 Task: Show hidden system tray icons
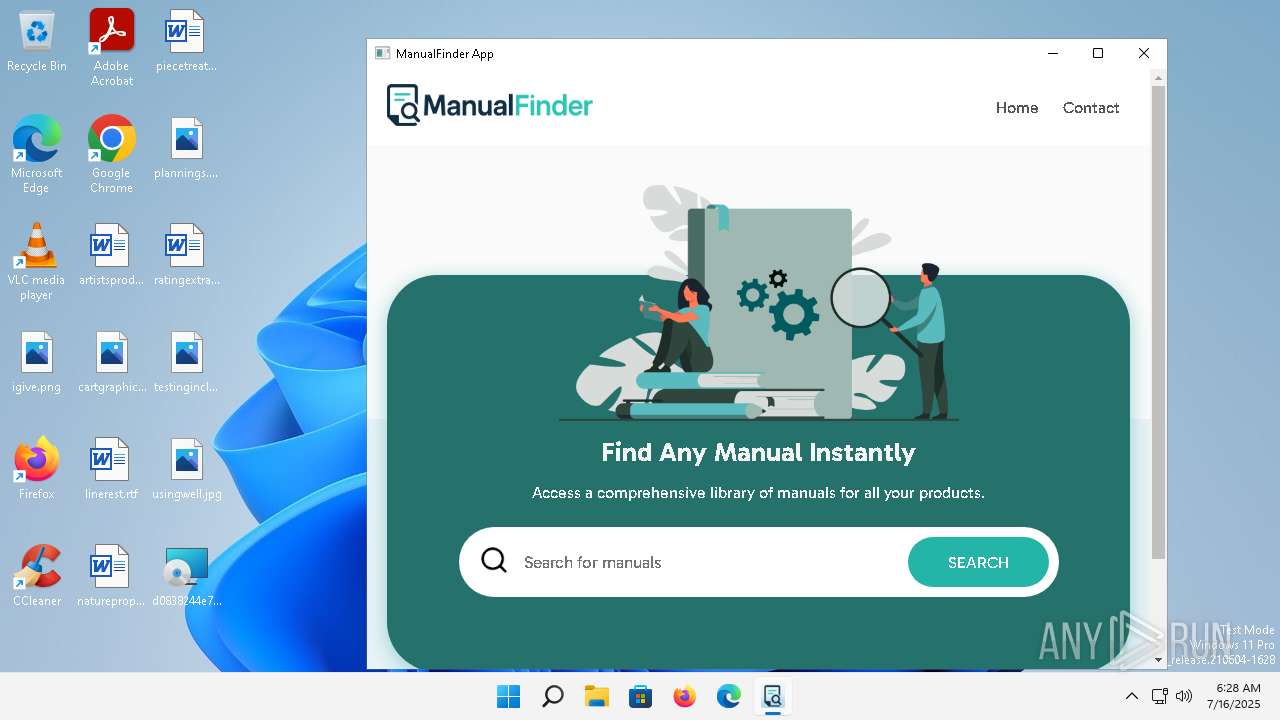point(1131,696)
